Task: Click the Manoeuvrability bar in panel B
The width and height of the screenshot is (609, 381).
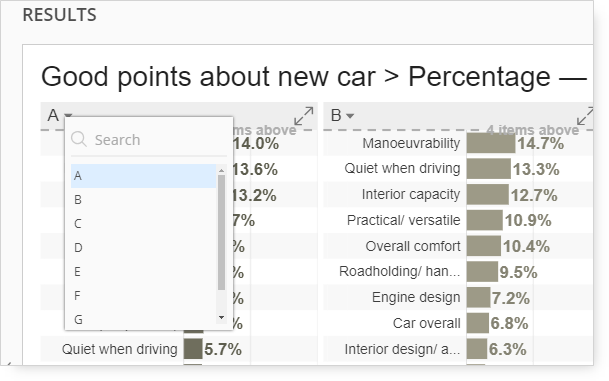Action: 491,143
